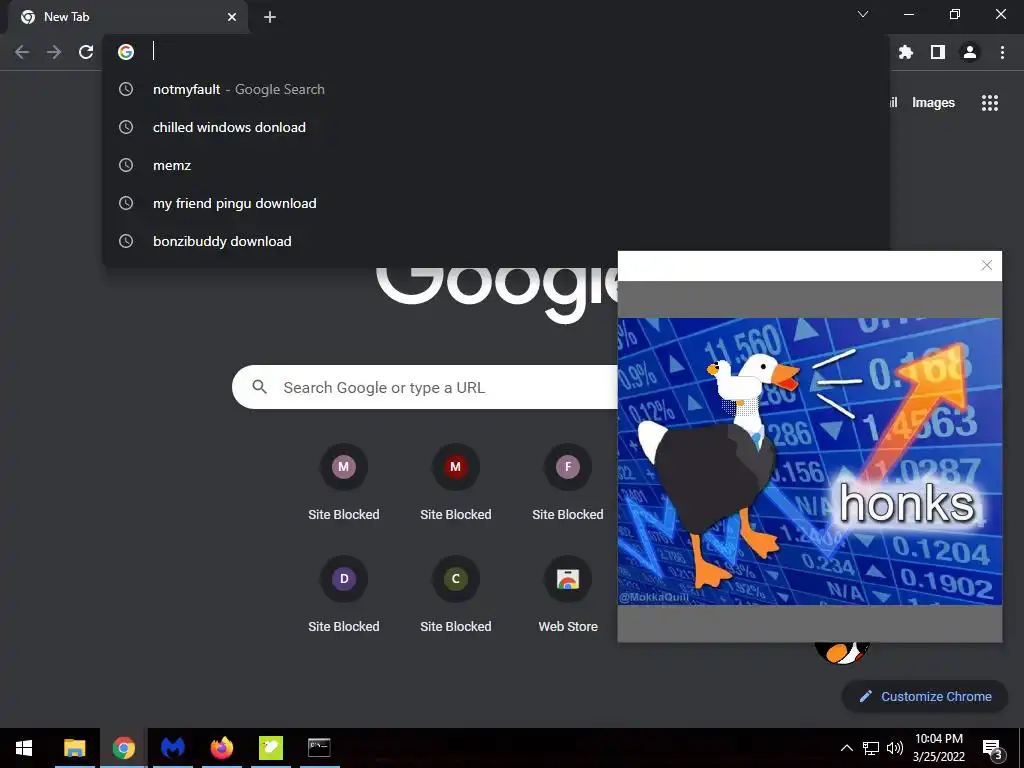The width and height of the screenshot is (1024, 768).
Task: Open the notification center icon
Action: click(x=991, y=748)
